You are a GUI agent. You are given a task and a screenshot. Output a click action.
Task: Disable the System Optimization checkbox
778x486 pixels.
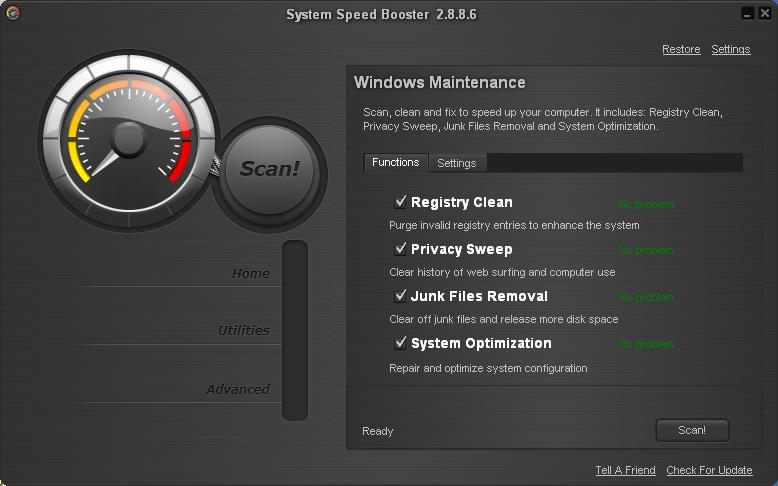(400, 343)
